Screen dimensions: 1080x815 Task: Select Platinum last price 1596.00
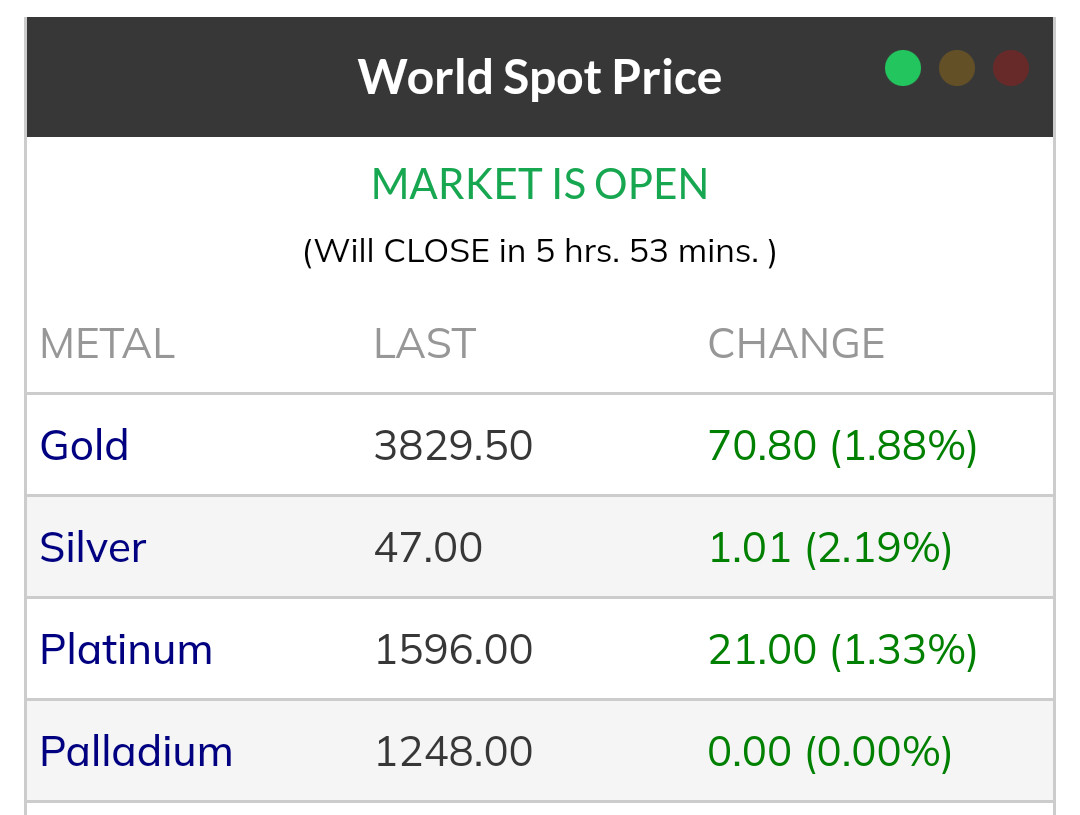[x=453, y=650]
